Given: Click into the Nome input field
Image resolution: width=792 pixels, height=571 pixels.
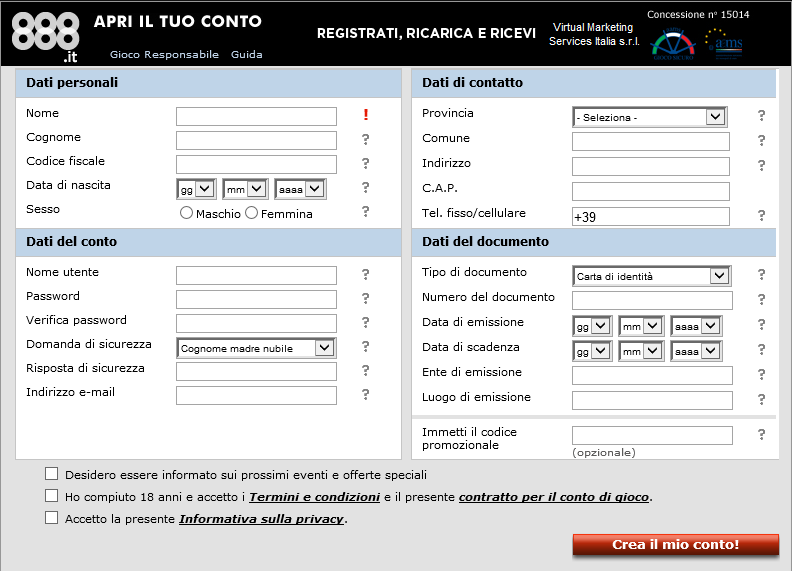Looking at the screenshot, I should (257, 116).
